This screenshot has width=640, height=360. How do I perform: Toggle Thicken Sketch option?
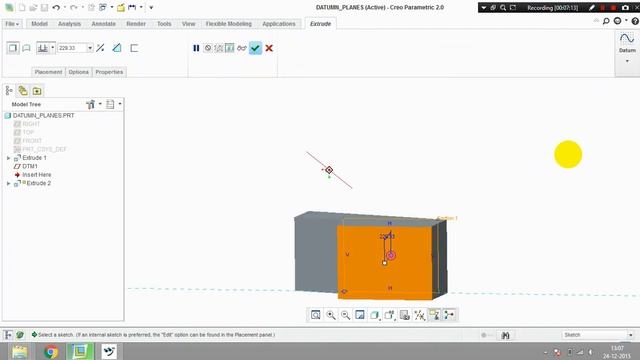click(x=134, y=48)
